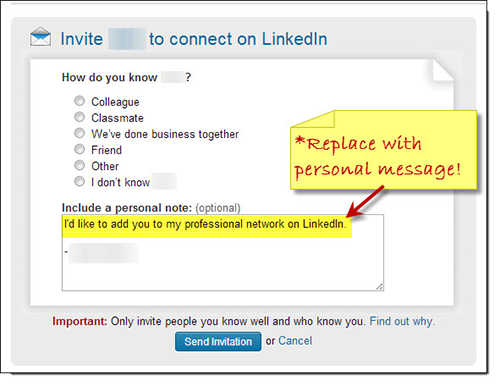Click the How do you know question
Screen dimensions: 500x386
point(126,77)
